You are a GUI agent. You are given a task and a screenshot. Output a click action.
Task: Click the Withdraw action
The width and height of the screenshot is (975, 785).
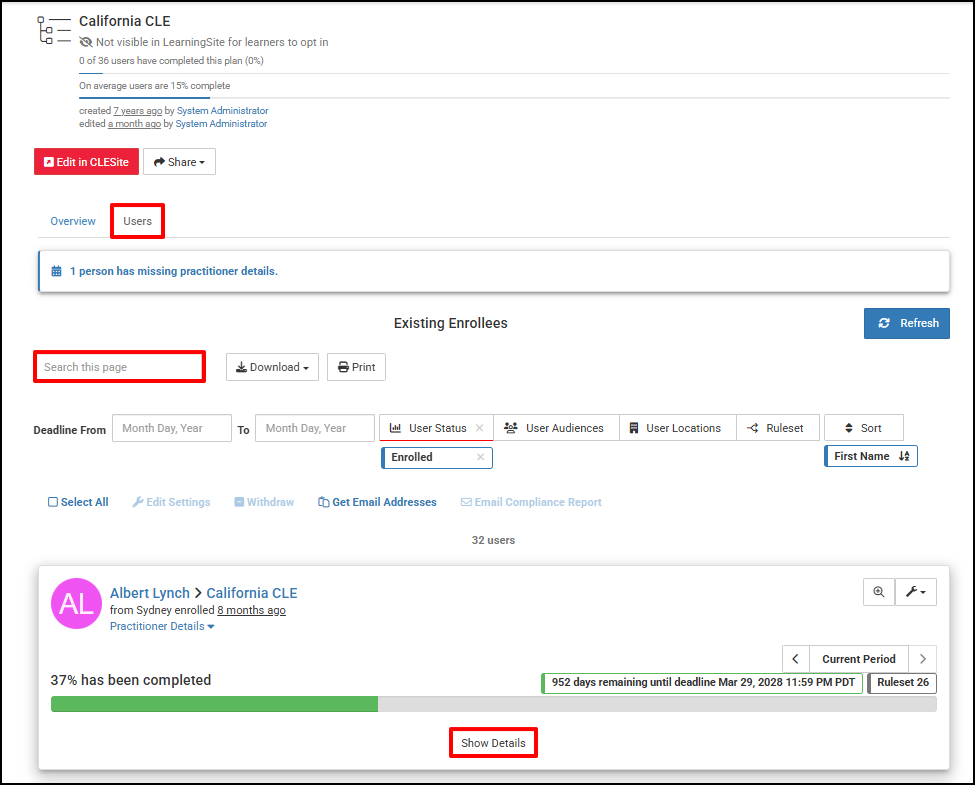point(264,502)
